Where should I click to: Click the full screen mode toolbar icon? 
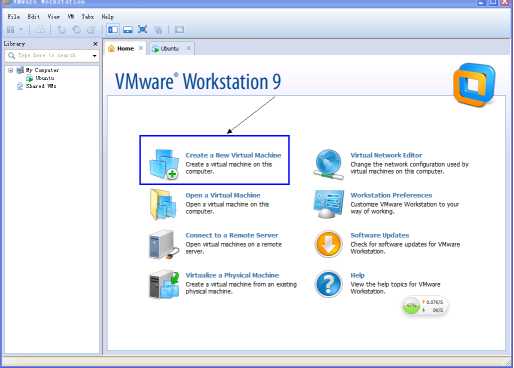[x=142, y=29]
